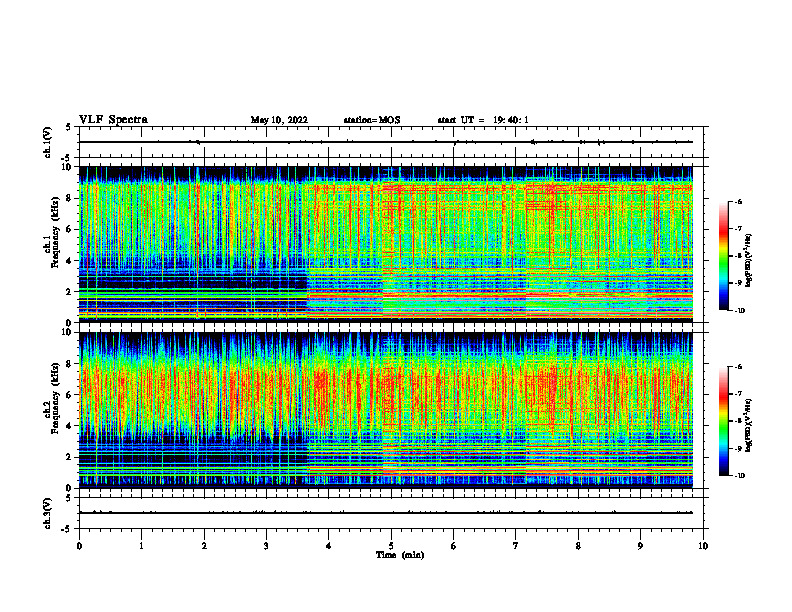Click time axis tick label "7"
Image resolution: width=792 pixels, height=612 pixels.
coord(516,546)
